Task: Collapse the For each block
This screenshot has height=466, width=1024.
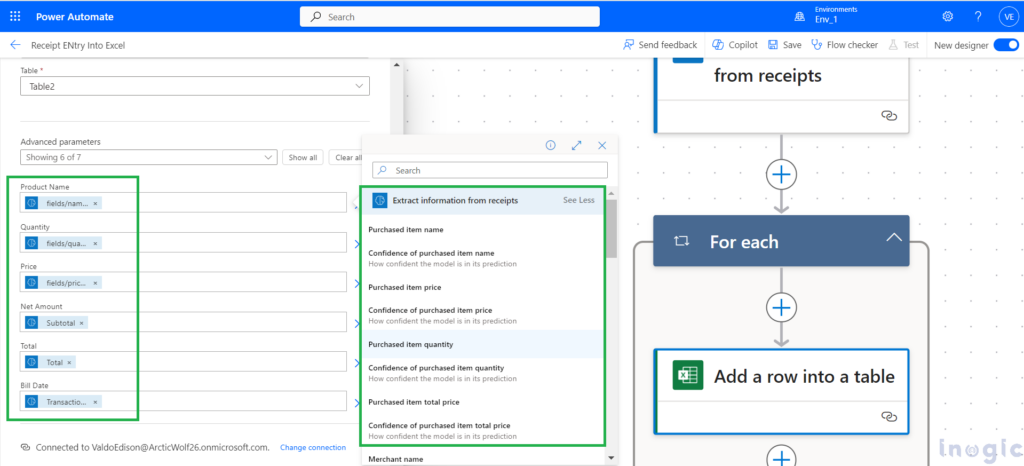Action: tap(893, 238)
